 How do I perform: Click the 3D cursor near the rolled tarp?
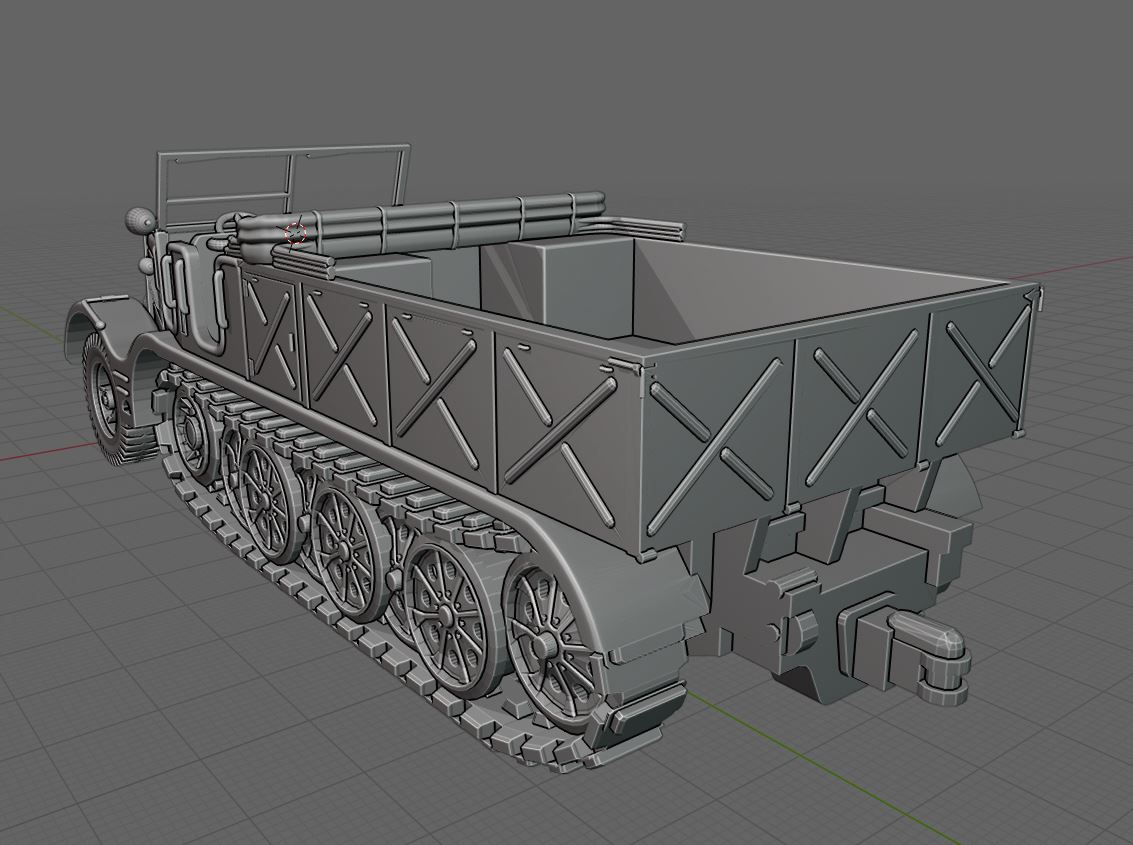[x=293, y=232]
